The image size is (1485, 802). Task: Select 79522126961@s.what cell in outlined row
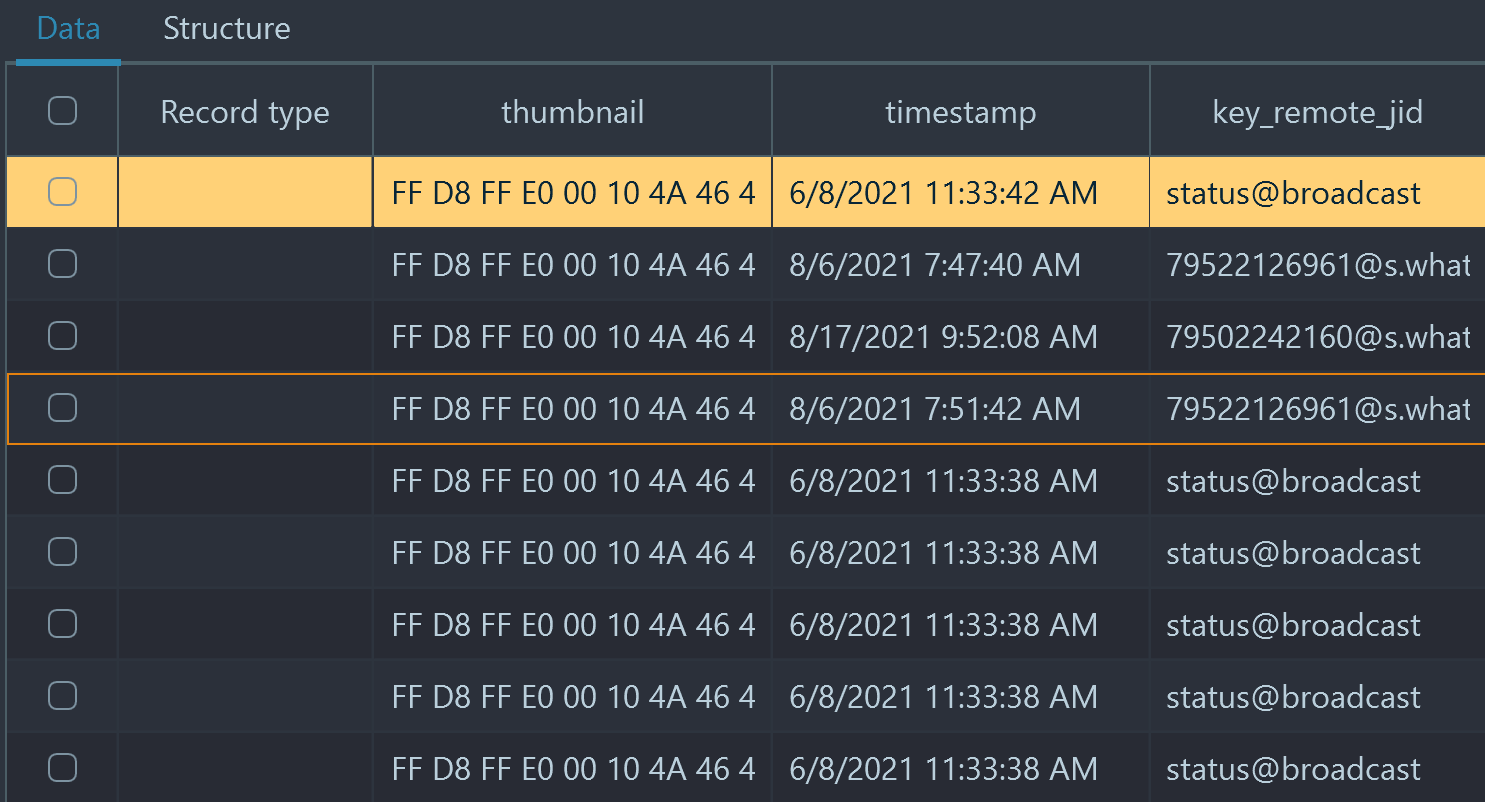1318,408
